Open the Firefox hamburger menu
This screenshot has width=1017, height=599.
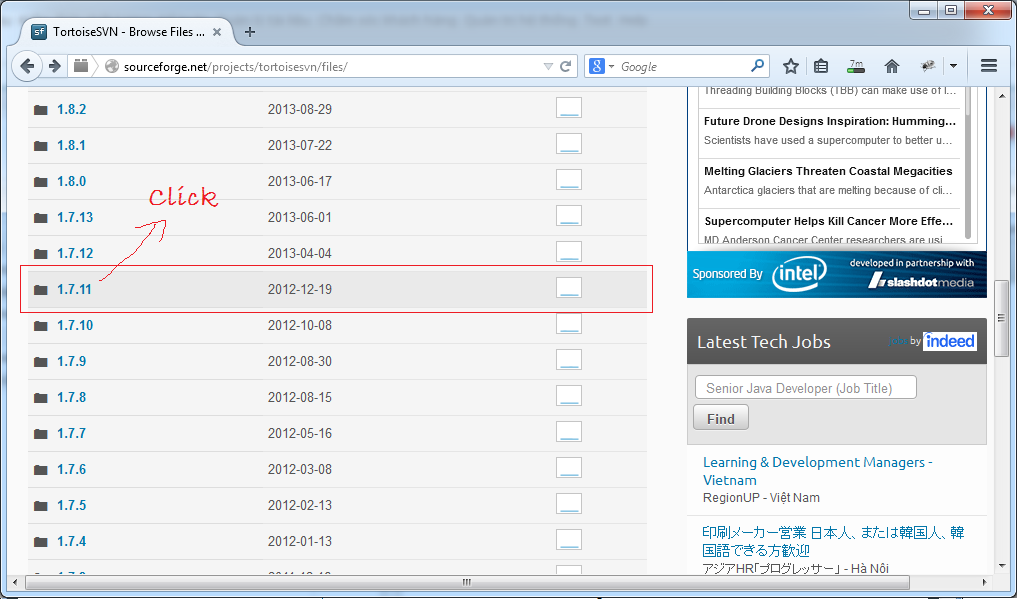point(988,66)
